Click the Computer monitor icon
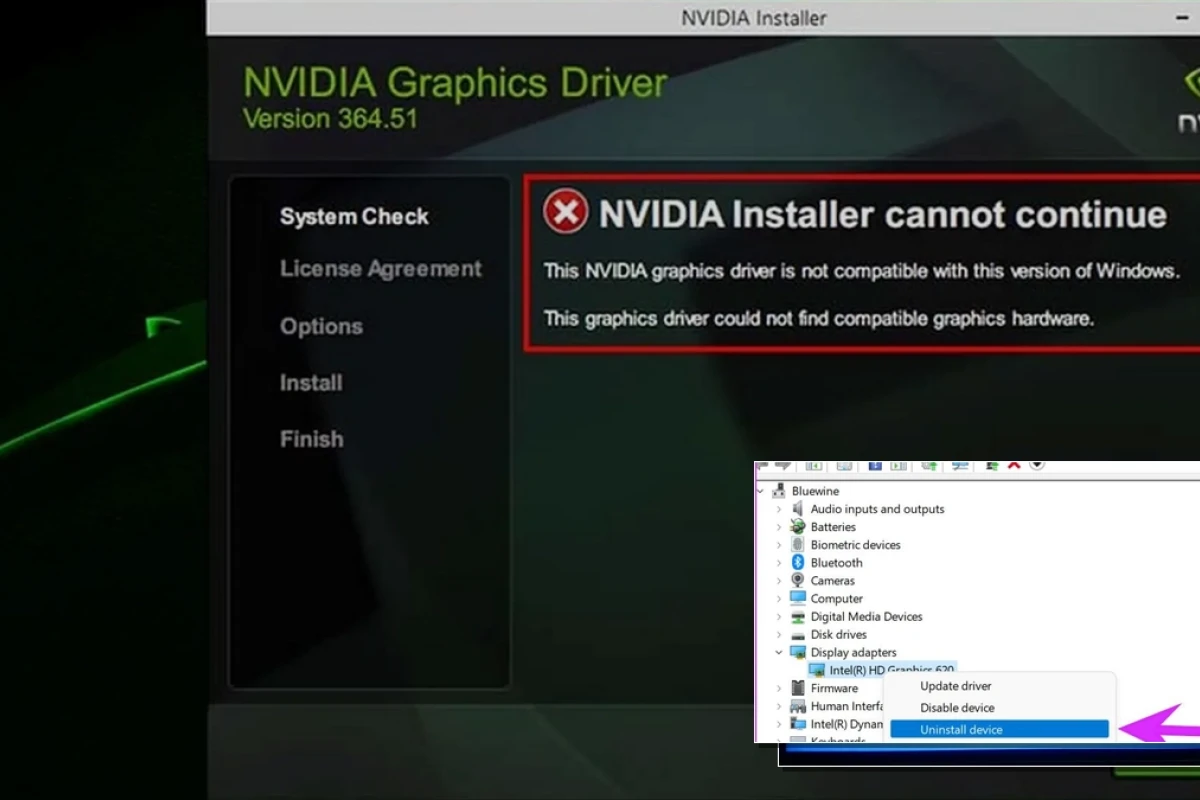The height and width of the screenshot is (800, 1200). [798, 599]
